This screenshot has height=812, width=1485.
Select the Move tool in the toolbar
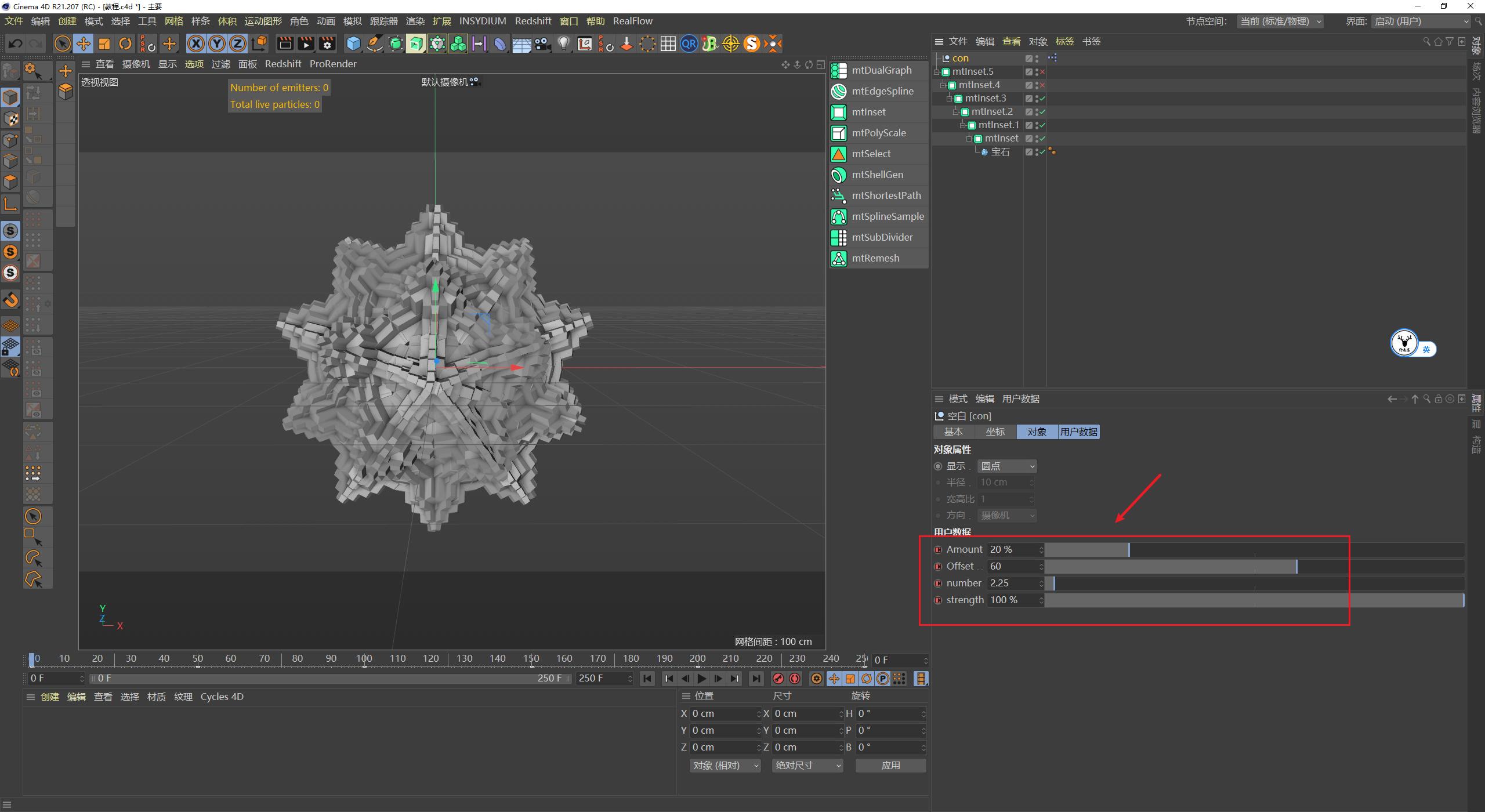tap(83, 43)
